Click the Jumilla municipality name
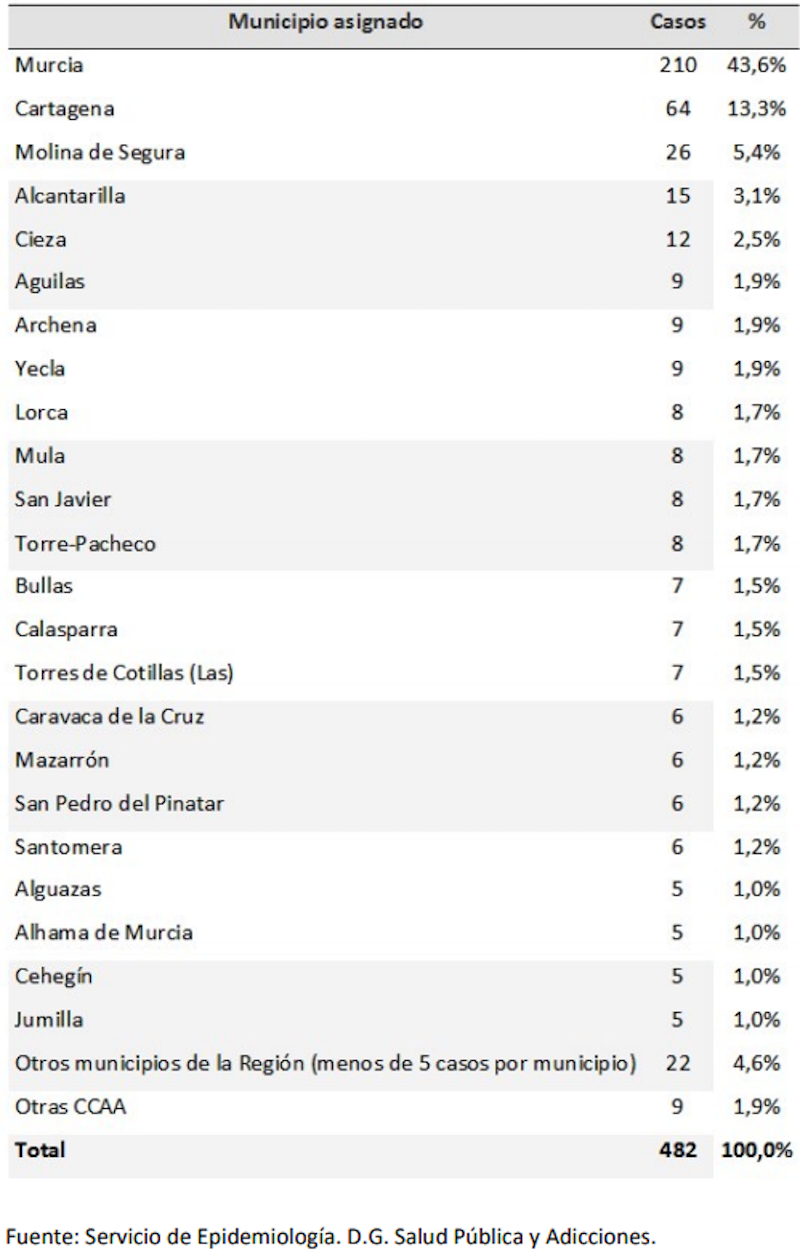The width and height of the screenshot is (800, 1252). click(49, 1020)
